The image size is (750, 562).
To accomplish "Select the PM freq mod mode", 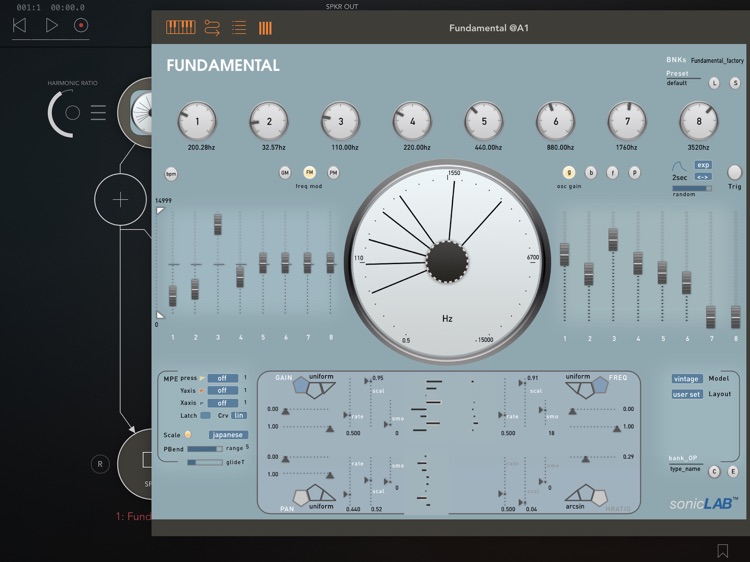I will pos(333,173).
